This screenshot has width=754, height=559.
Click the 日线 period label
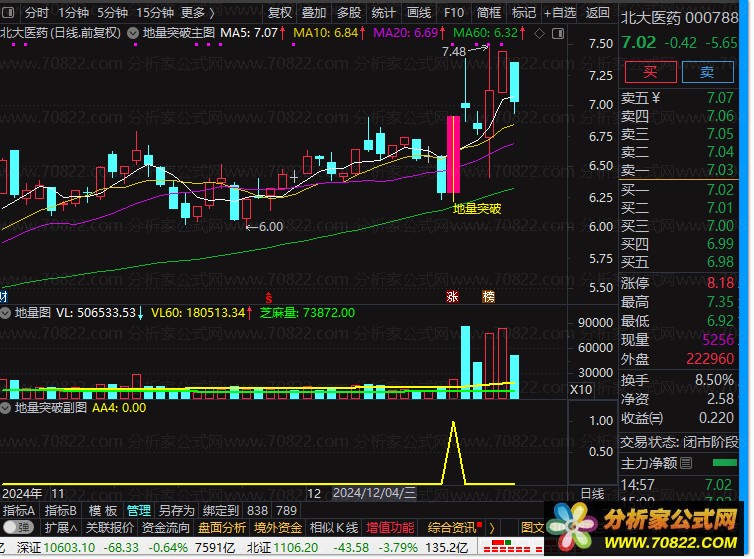click(592, 494)
